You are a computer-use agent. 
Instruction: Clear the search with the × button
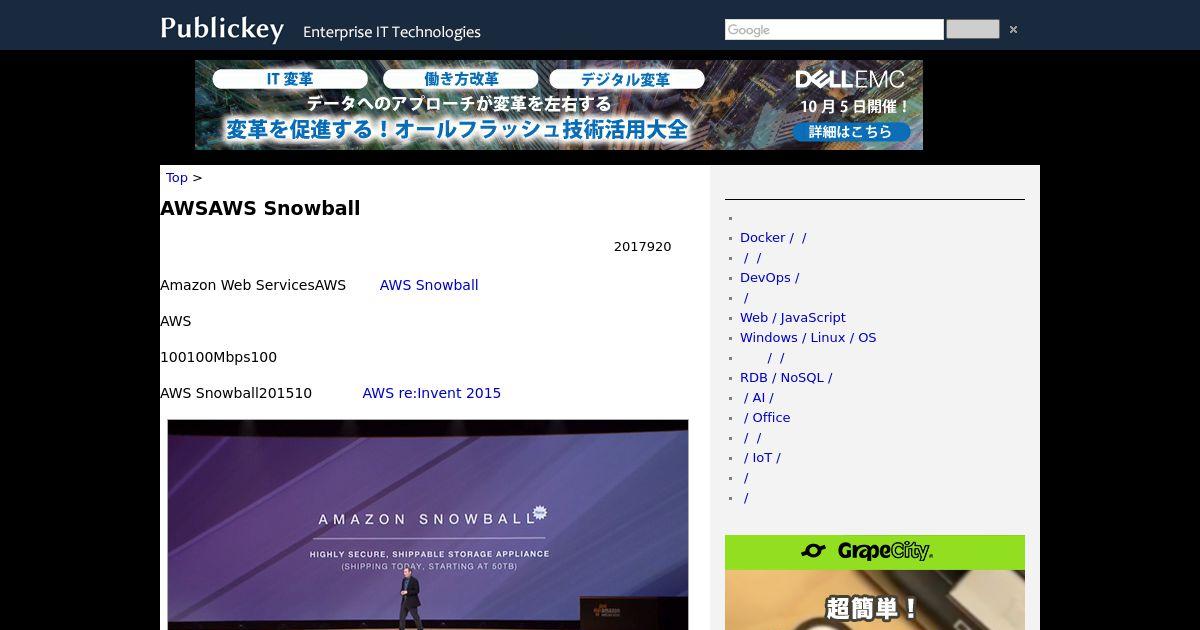click(x=1013, y=30)
